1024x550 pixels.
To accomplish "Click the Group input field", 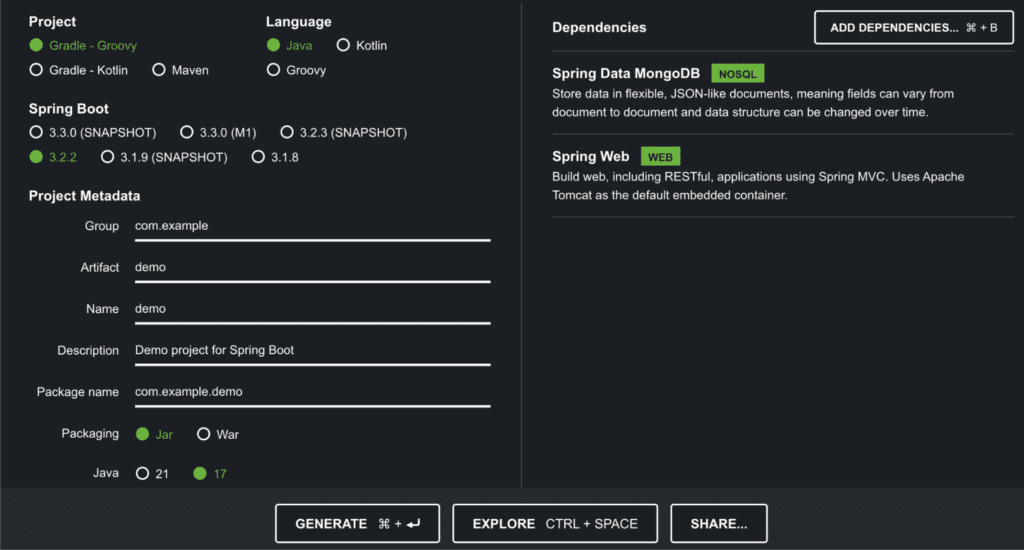I will tap(311, 226).
